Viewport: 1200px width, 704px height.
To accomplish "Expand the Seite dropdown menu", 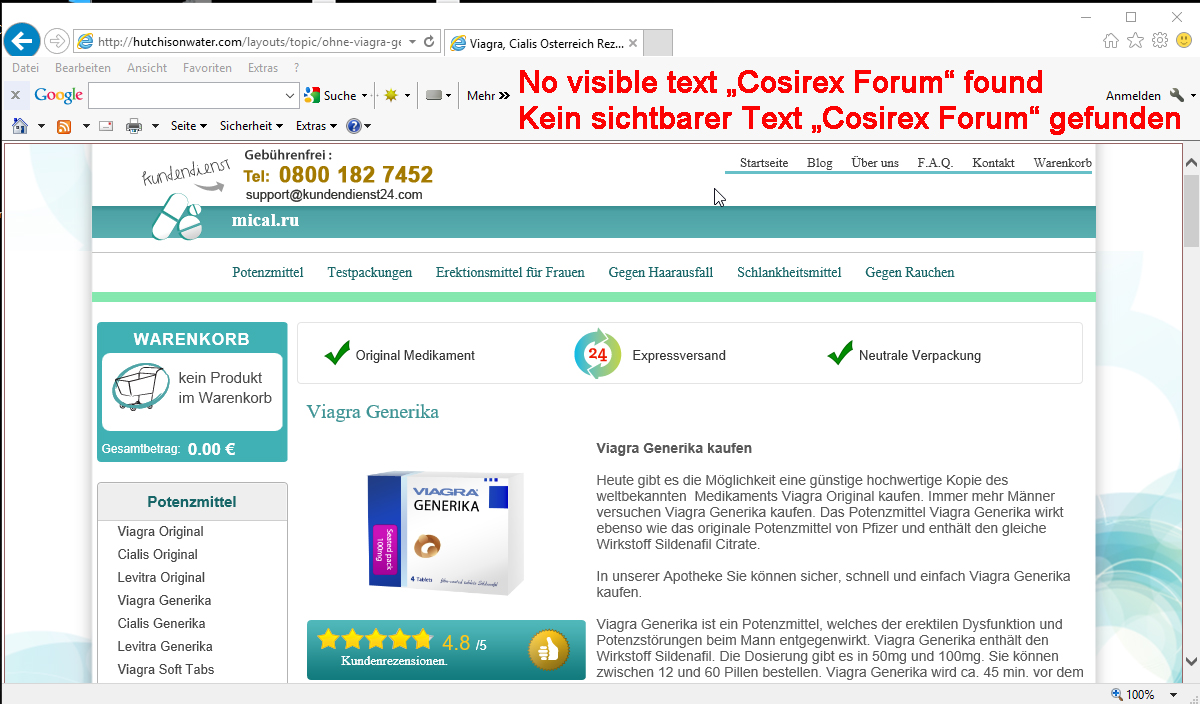I will (188, 126).
